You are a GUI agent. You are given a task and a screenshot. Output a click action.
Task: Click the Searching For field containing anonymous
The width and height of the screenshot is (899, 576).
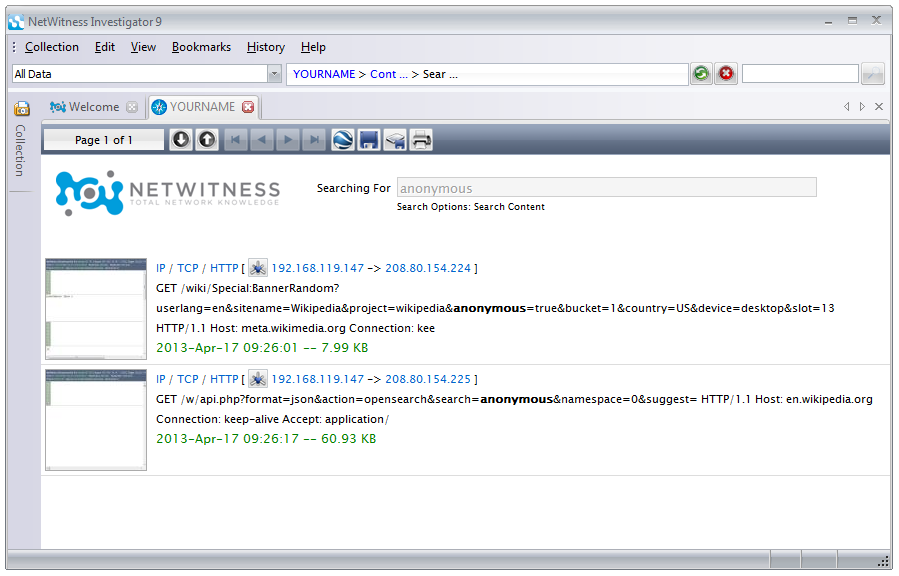coord(607,187)
